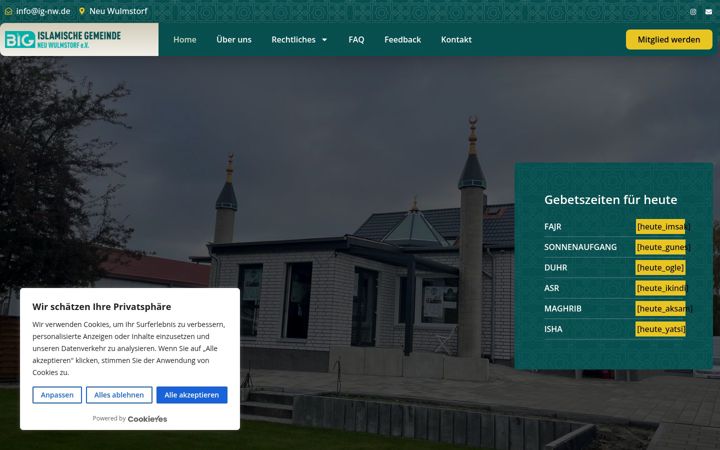
Task: Open the CookieYes powered-by link
Action: 147,419
